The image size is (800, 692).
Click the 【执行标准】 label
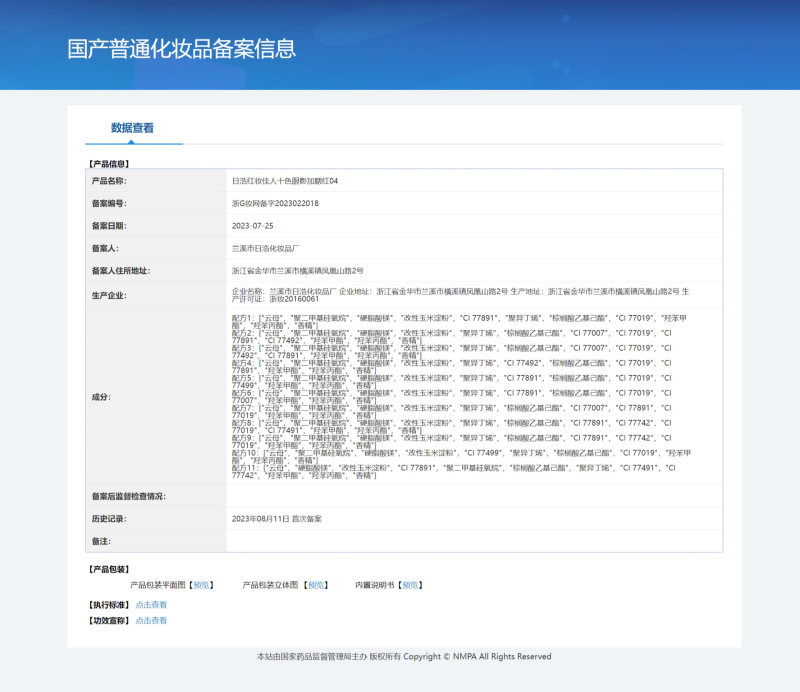pos(109,605)
